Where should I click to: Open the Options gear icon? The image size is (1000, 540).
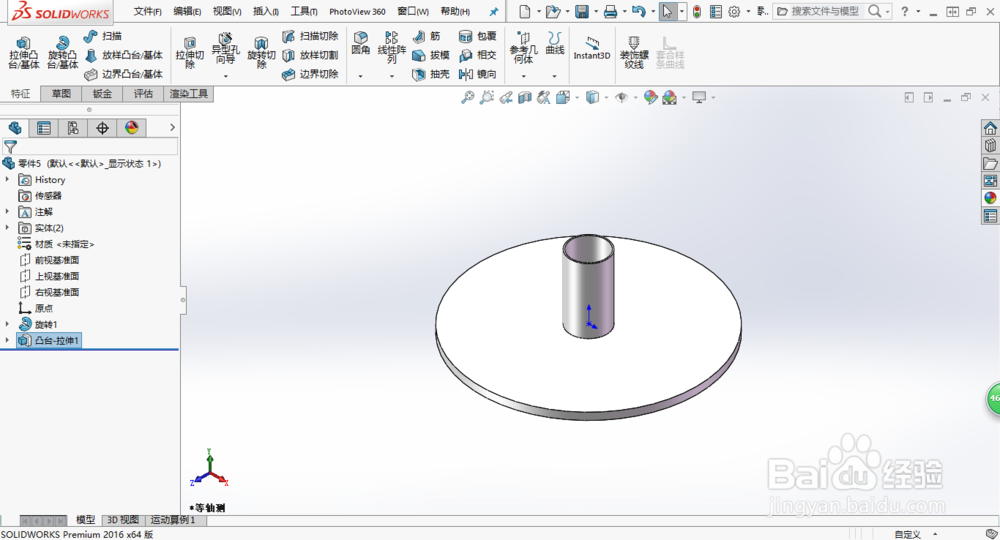(x=734, y=11)
